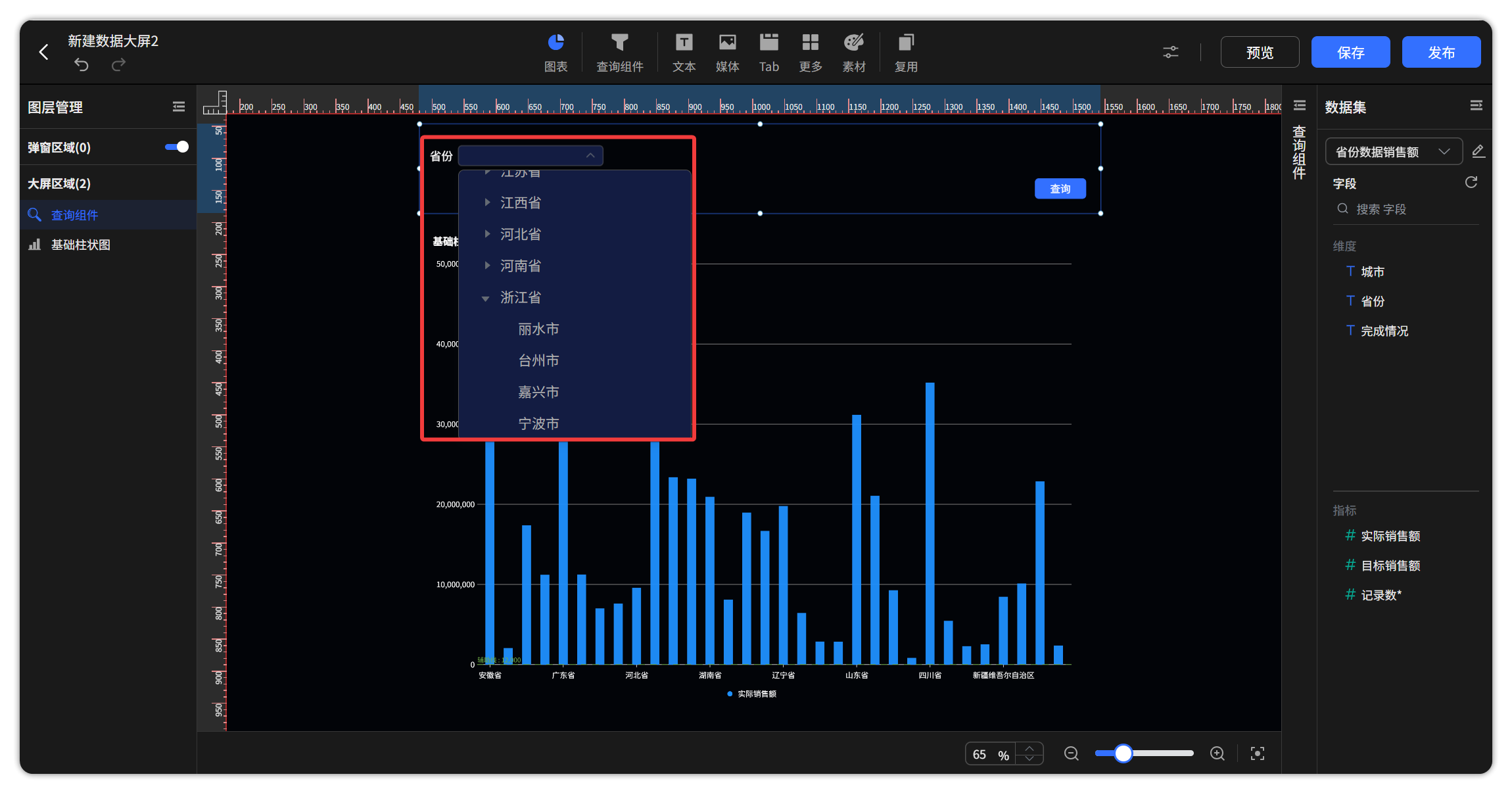Go back using the back arrow
The width and height of the screenshot is (1512, 787).
44,52
